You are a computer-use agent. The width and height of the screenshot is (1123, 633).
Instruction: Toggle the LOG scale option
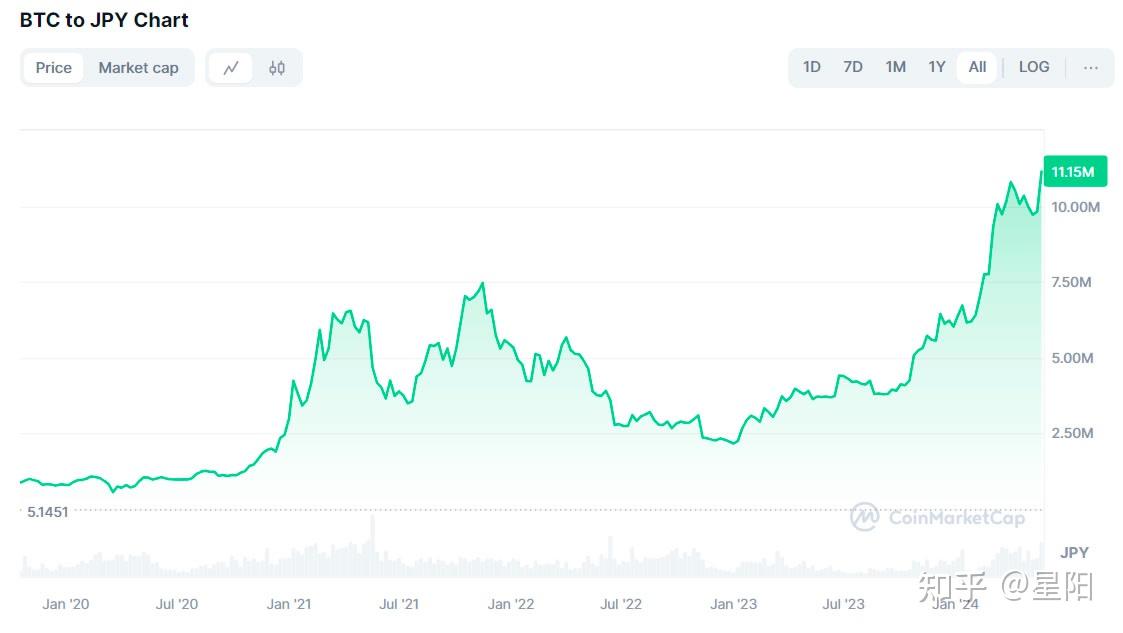1033,66
